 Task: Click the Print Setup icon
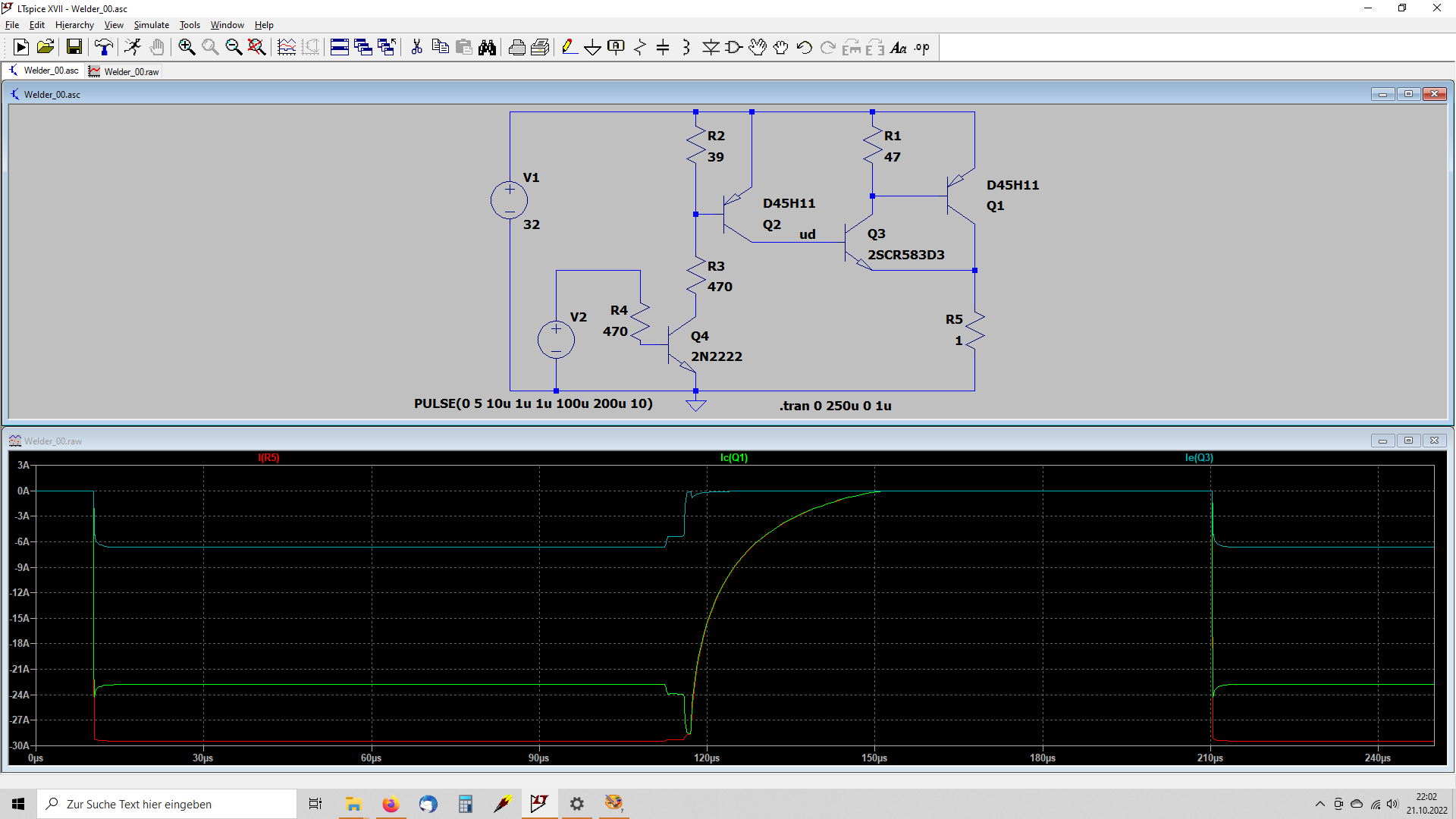point(541,48)
